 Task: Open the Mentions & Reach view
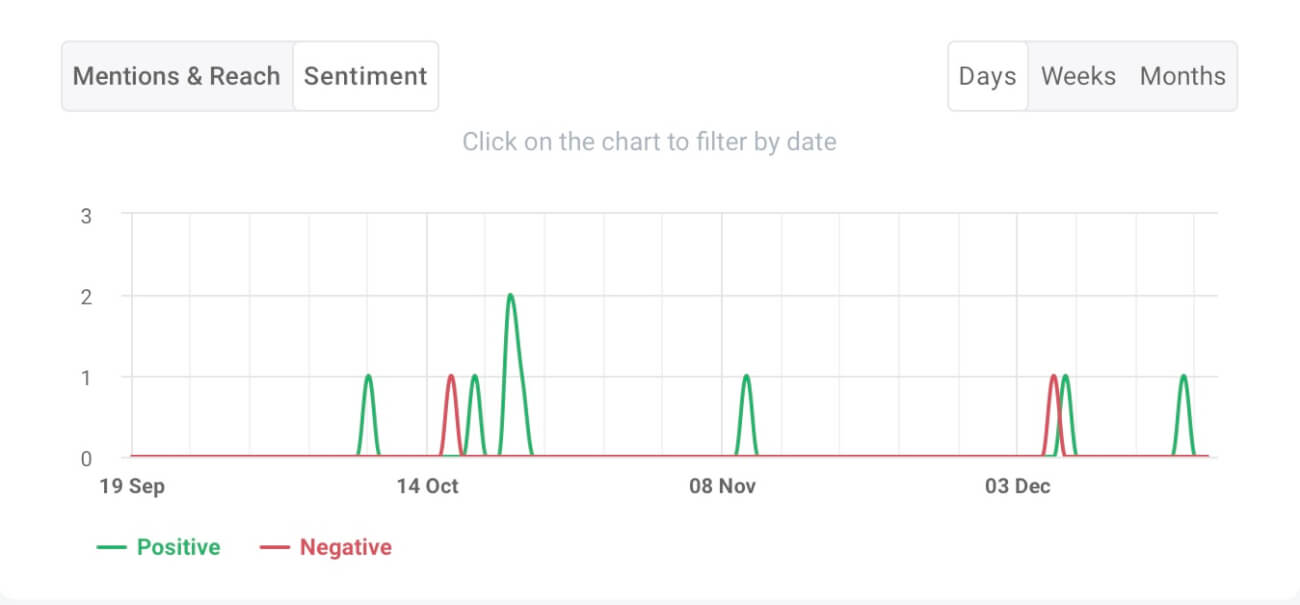click(176, 75)
